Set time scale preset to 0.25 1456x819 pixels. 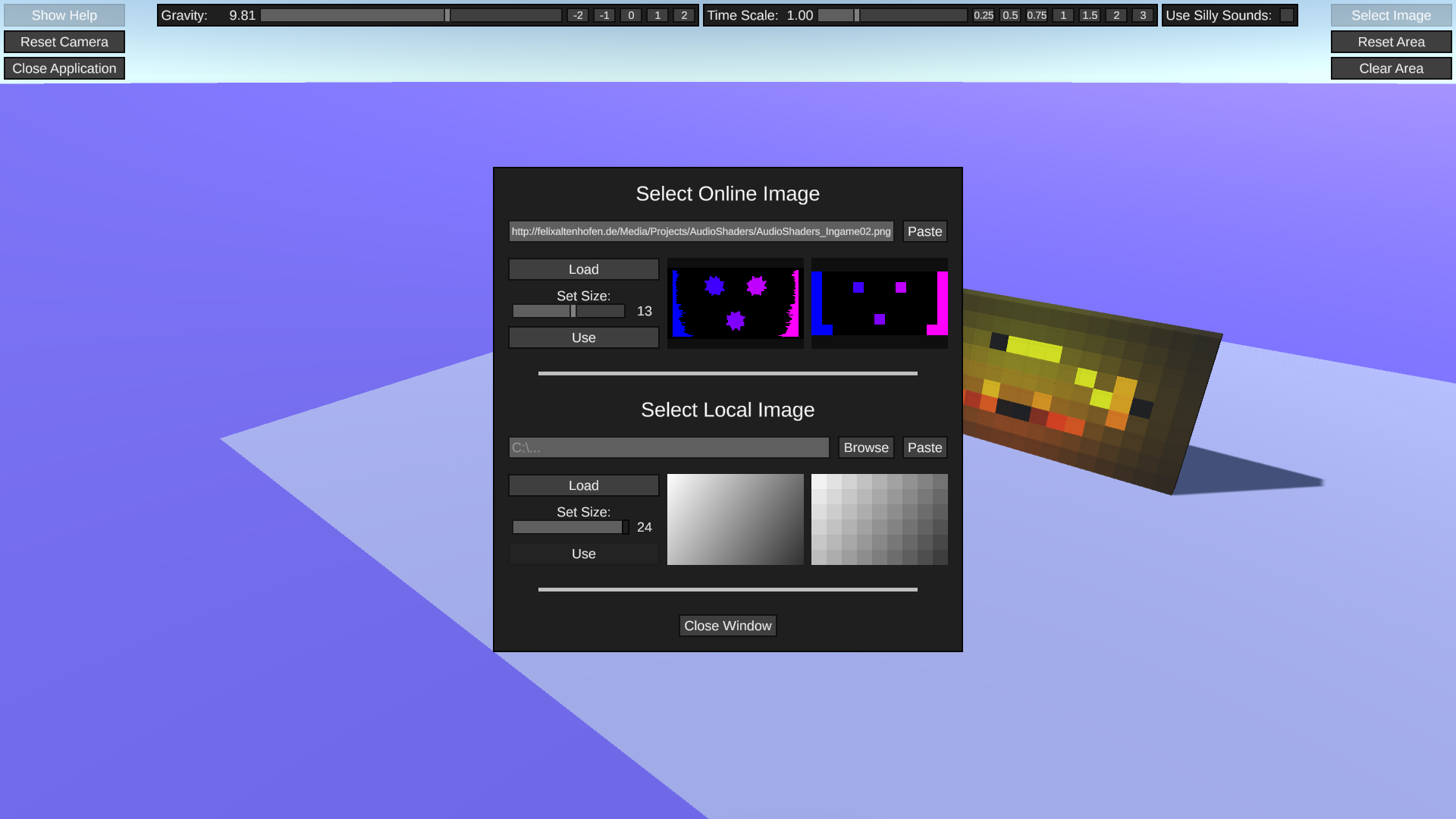[x=984, y=15]
